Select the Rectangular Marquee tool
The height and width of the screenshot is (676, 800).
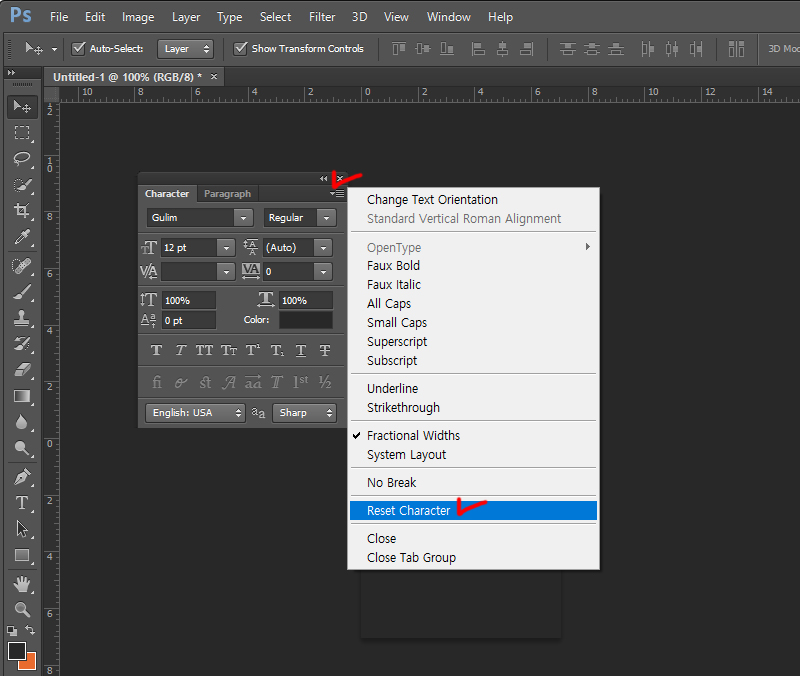pos(22,133)
